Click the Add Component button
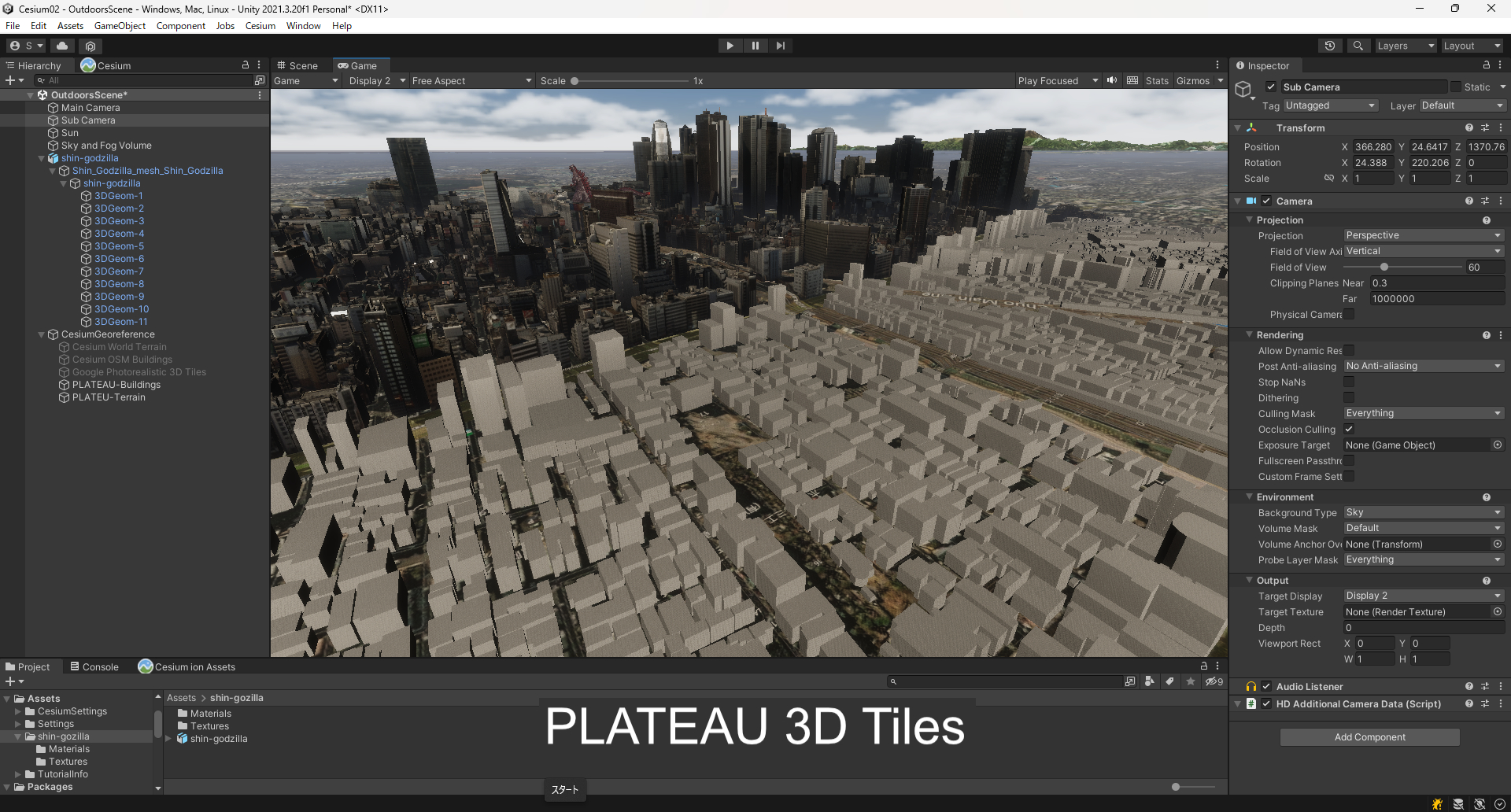Viewport: 1511px width, 812px height. tap(1369, 737)
